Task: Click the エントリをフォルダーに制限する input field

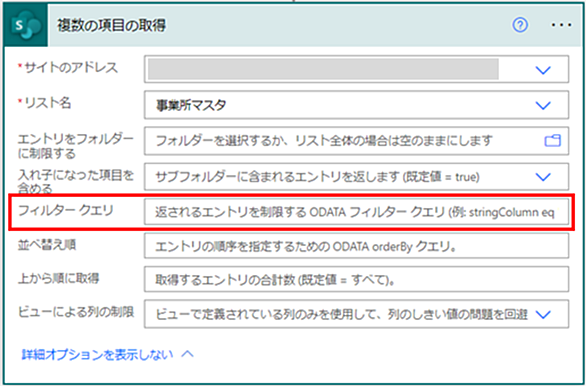Action: click(357, 141)
